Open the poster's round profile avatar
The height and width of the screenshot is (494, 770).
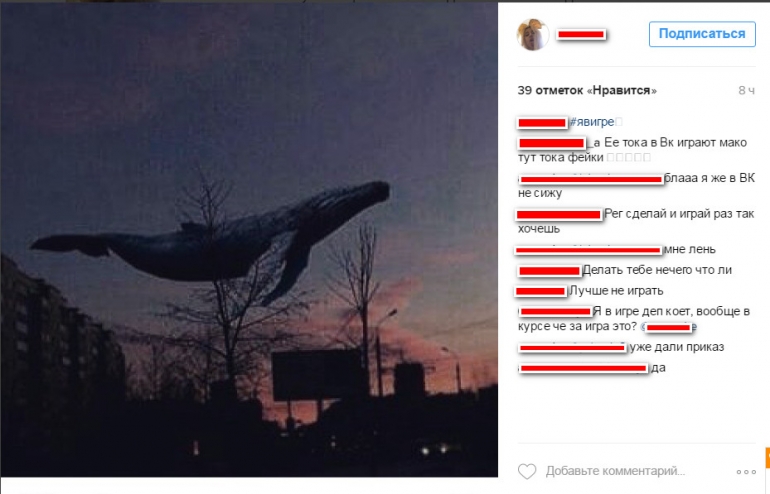tap(533, 34)
